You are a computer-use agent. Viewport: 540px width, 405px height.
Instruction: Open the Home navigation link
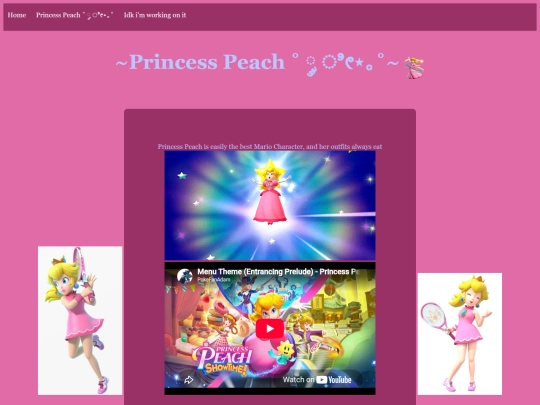coord(17,15)
